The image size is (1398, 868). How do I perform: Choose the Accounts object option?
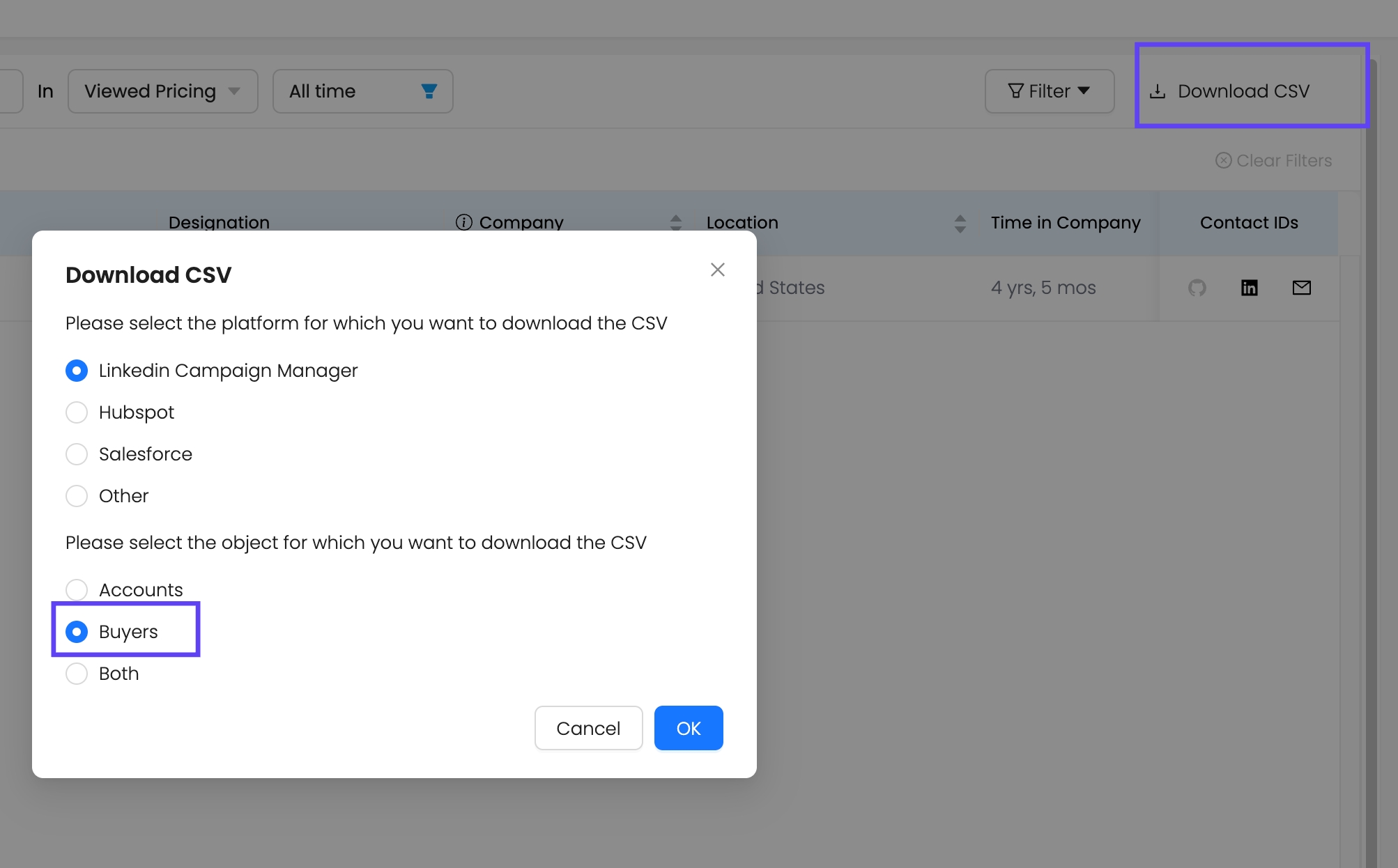click(77, 590)
